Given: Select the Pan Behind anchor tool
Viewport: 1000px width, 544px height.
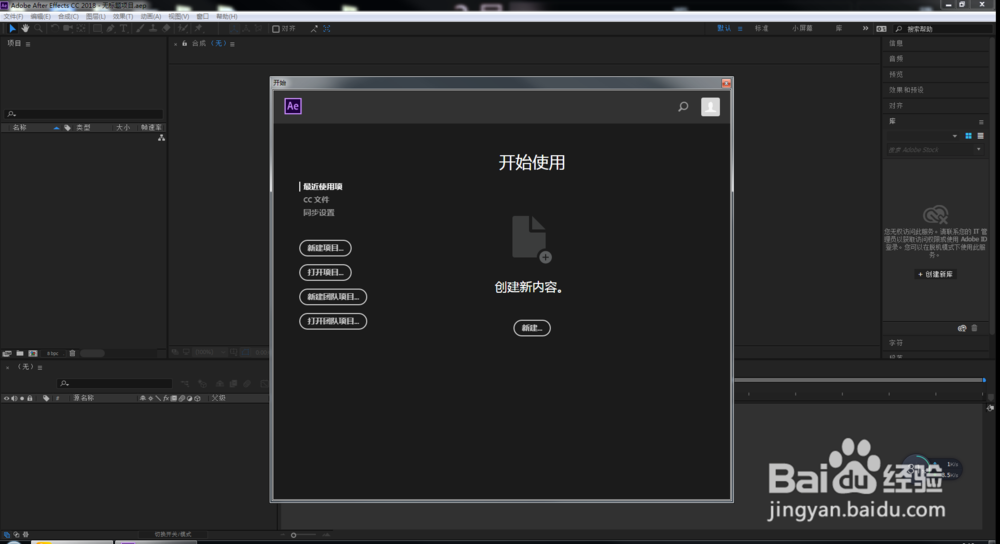Looking at the screenshot, I should point(81,29).
